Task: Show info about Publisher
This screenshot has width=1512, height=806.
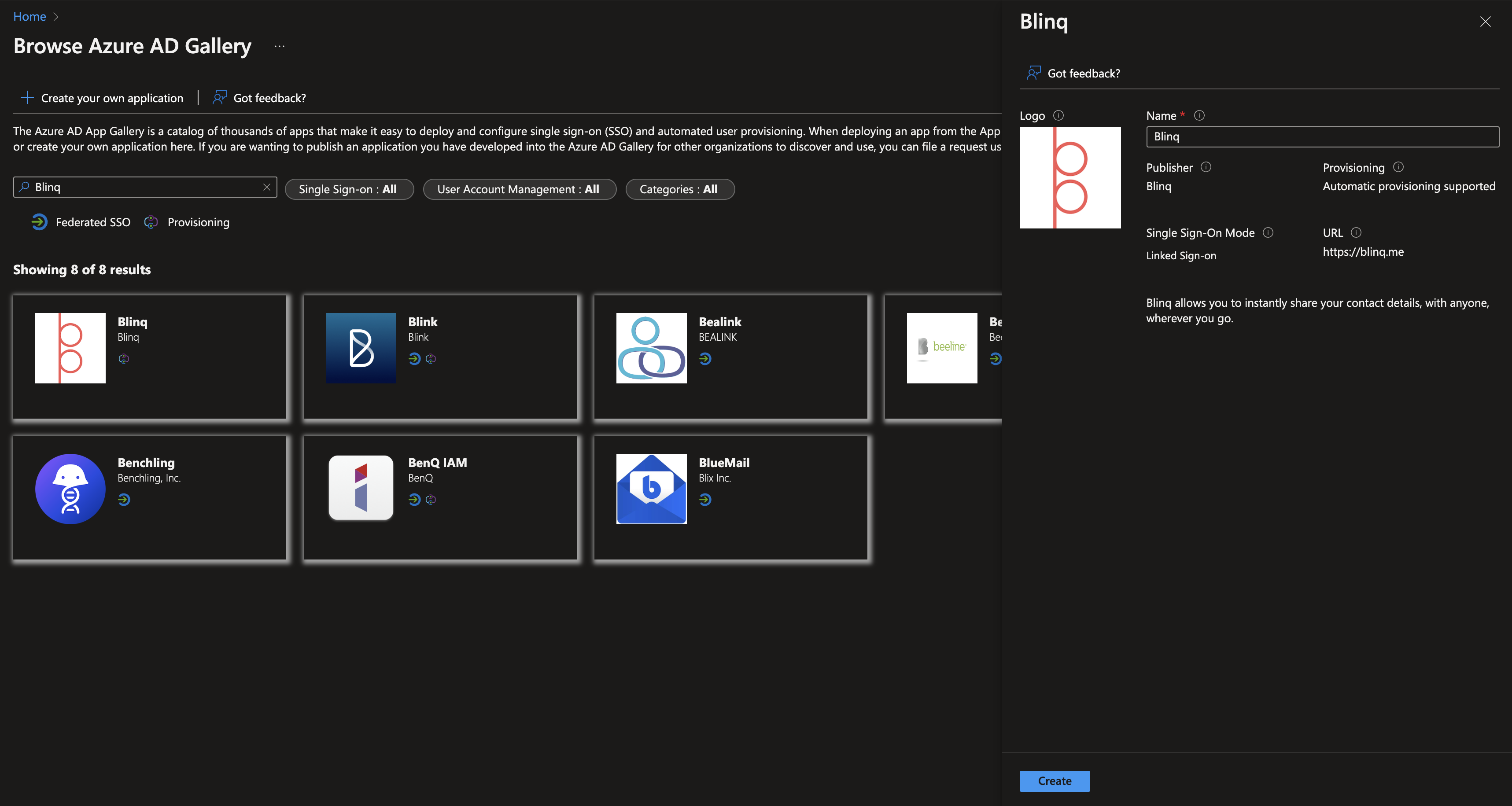Action: tap(1206, 167)
